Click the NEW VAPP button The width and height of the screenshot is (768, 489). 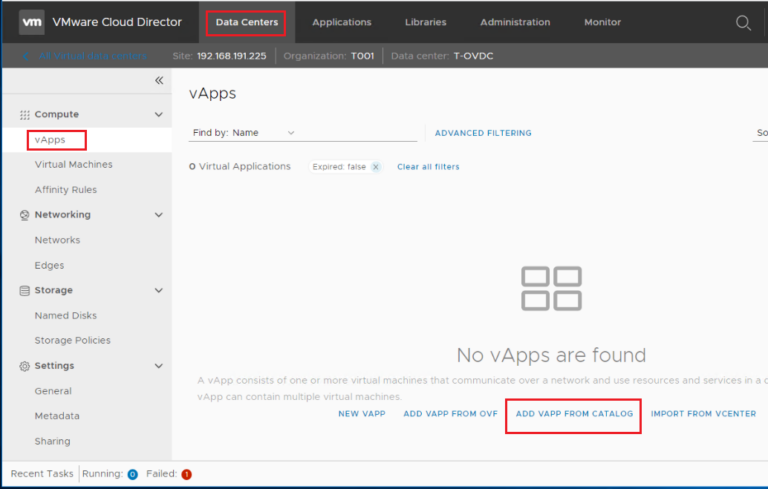362,414
